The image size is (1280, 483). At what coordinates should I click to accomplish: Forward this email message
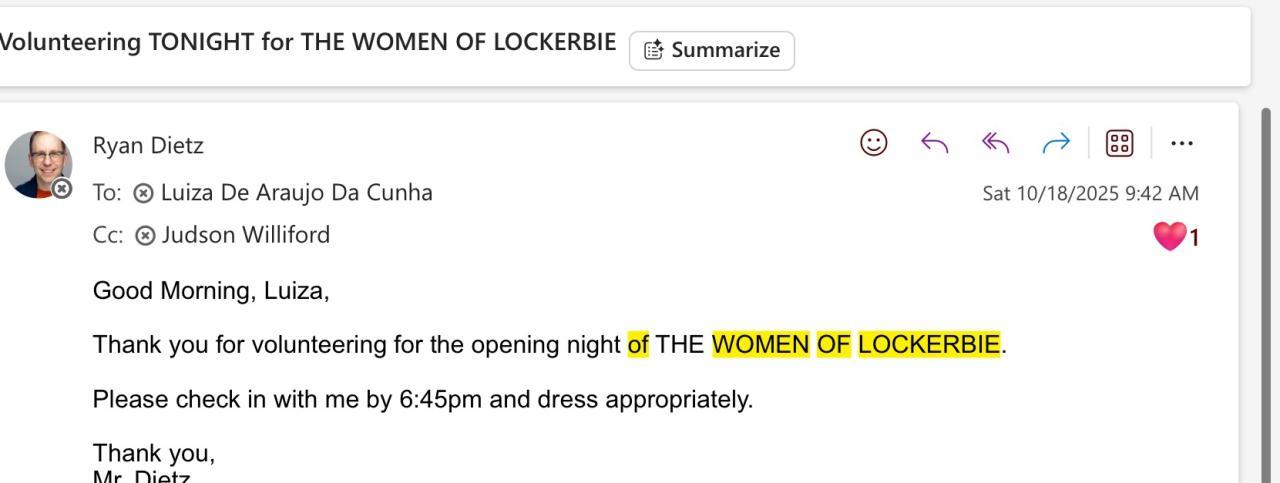pos(1056,144)
